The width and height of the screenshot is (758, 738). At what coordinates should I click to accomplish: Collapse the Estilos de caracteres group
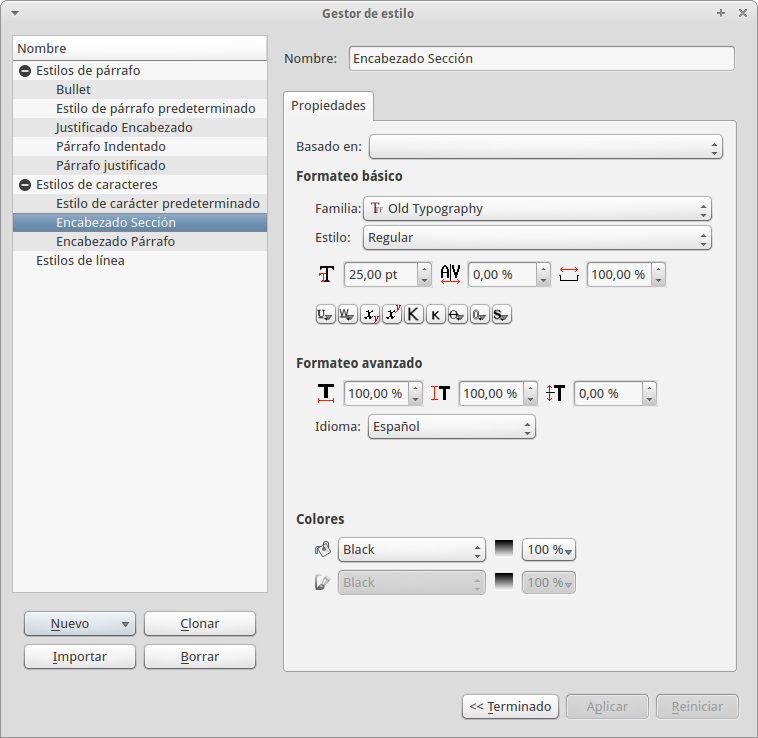point(25,185)
